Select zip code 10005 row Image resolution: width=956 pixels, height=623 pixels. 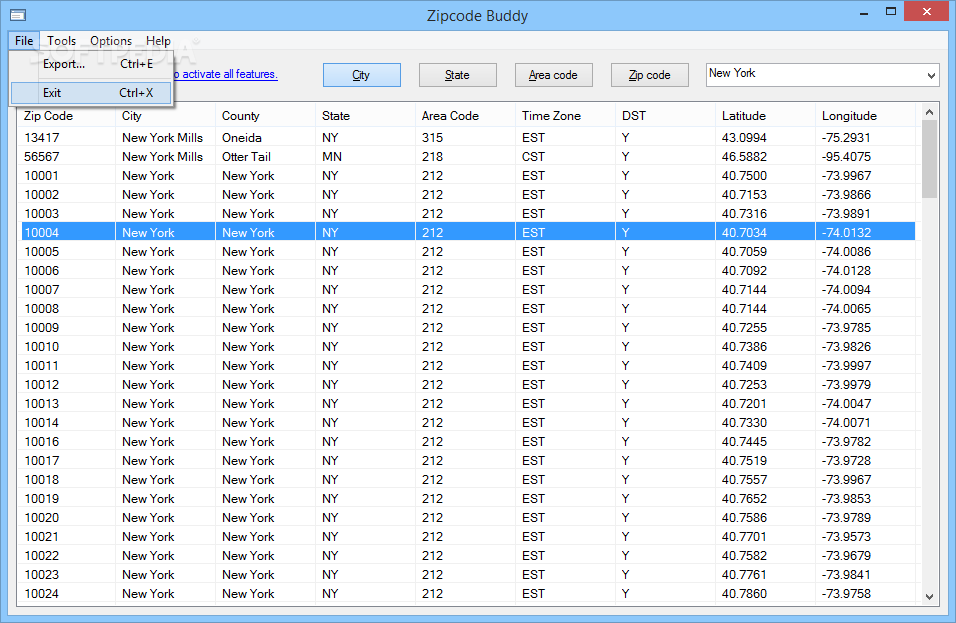(x=468, y=251)
